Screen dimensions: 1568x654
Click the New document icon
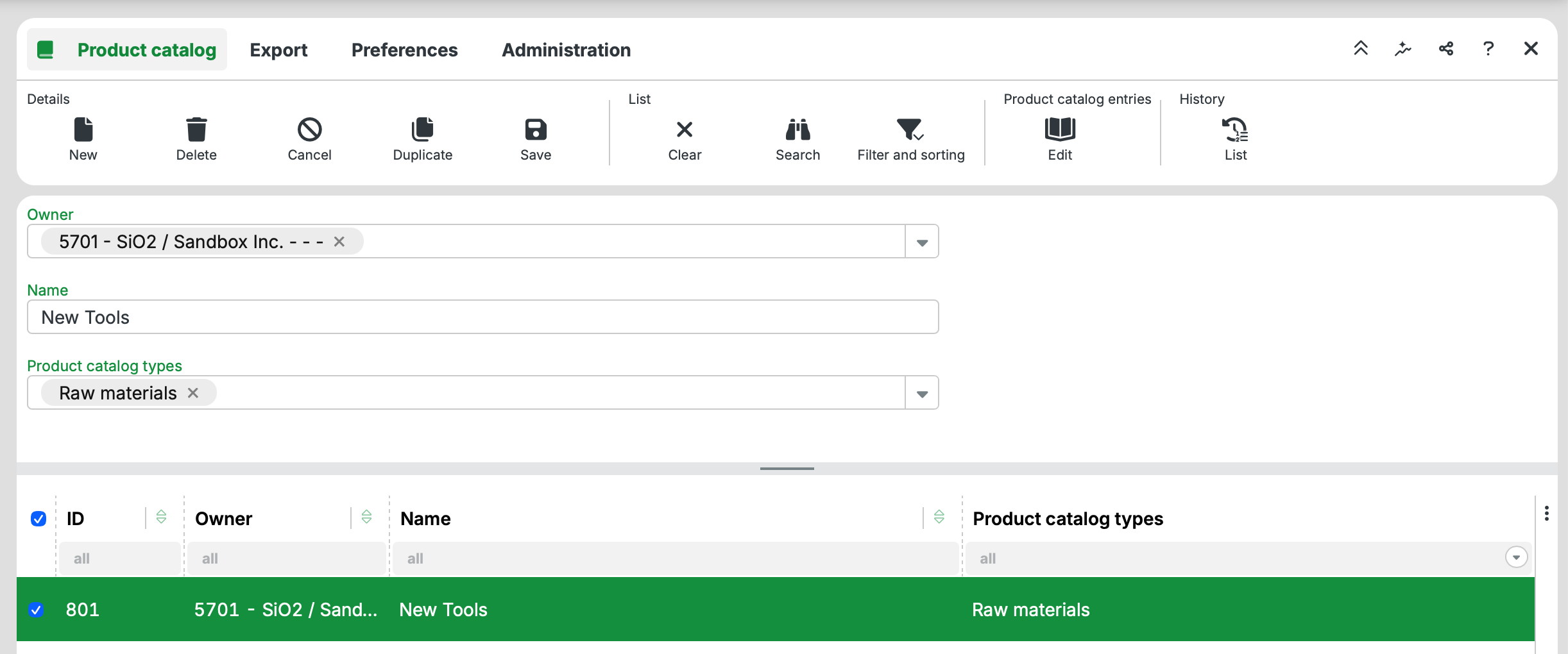(x=83, y=130)
